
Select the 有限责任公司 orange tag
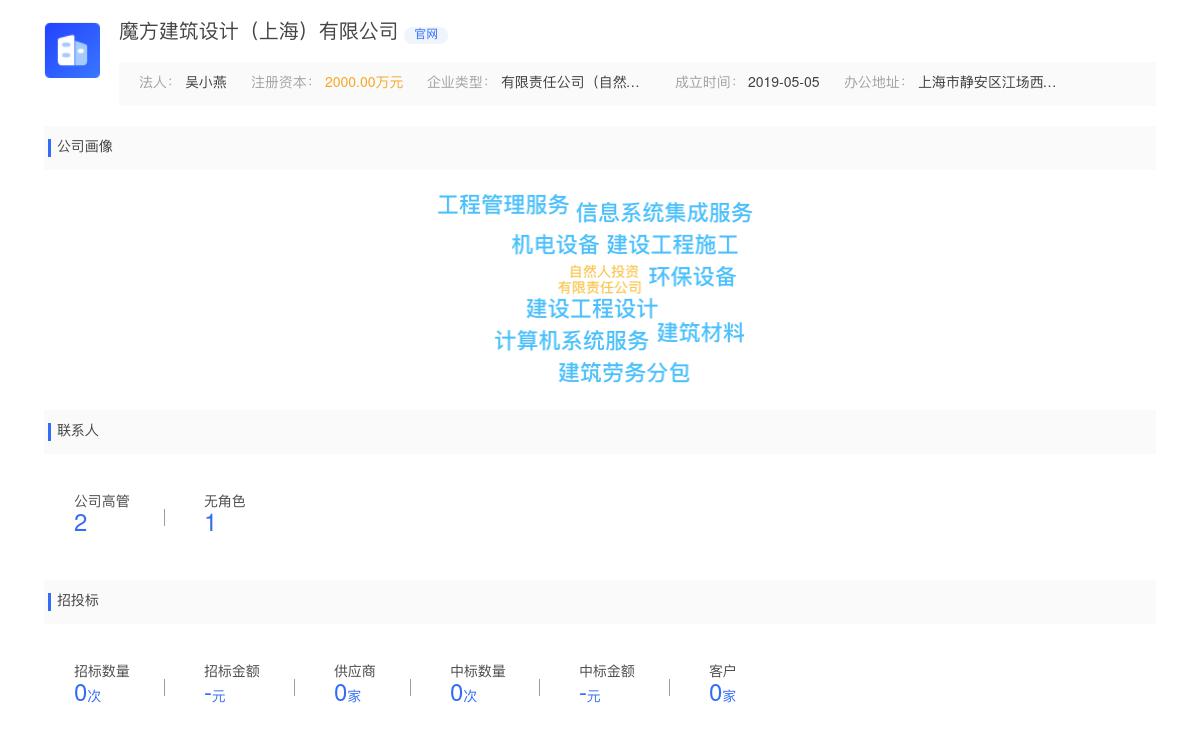600,288
